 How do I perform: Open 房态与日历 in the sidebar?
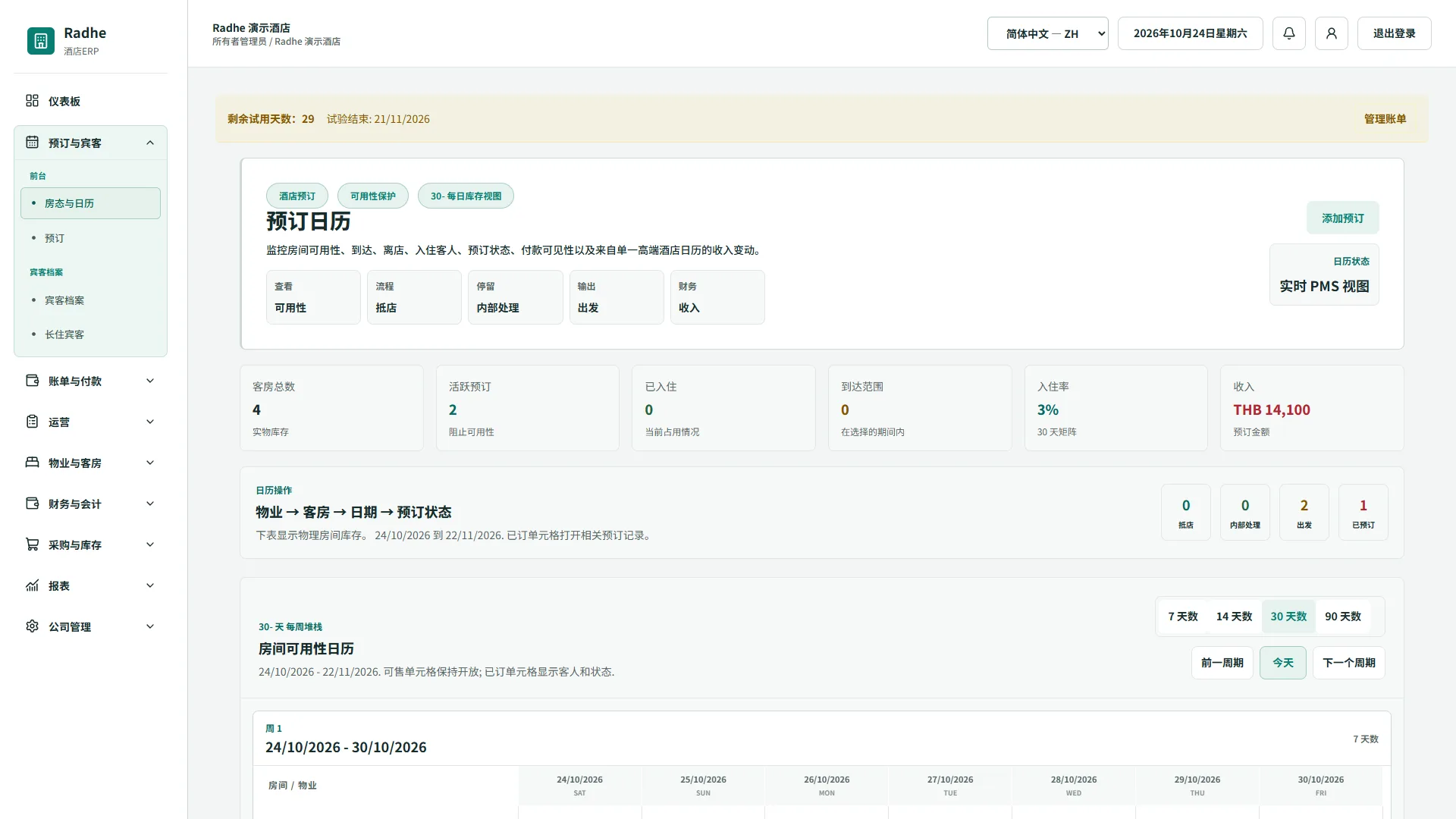coord(90,203)
